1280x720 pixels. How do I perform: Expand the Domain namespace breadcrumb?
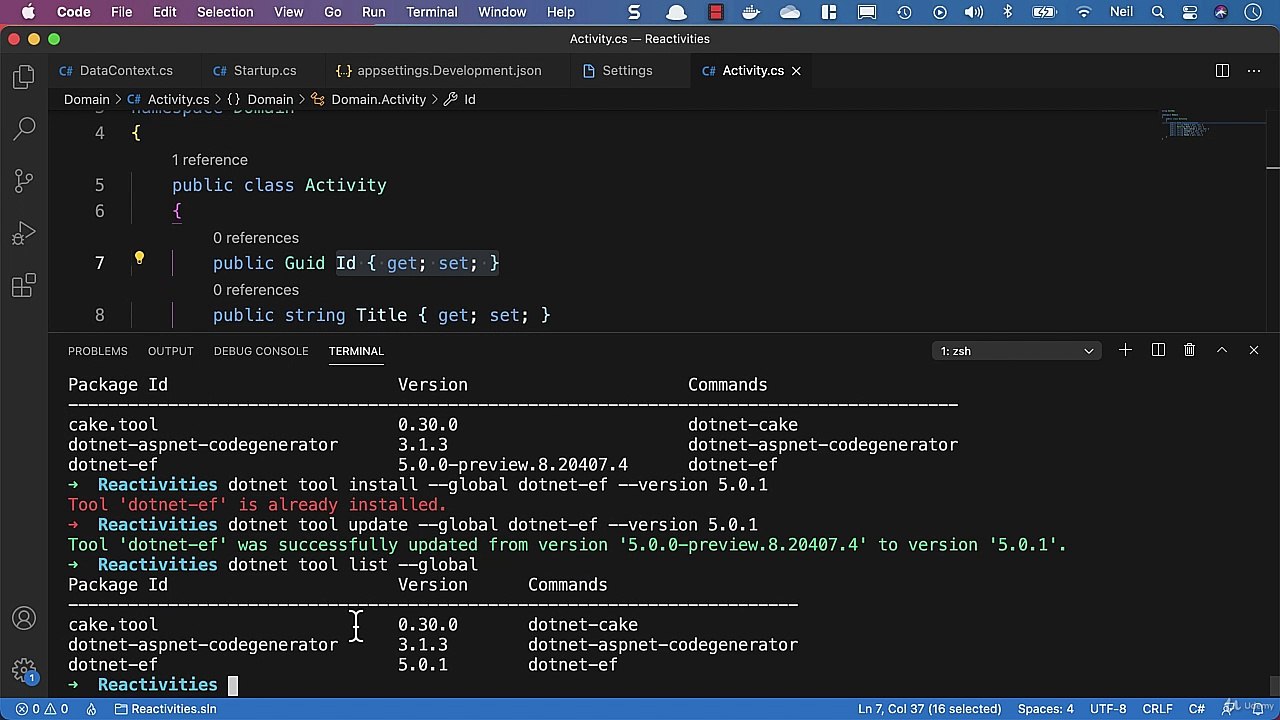[x=260, y=99]
